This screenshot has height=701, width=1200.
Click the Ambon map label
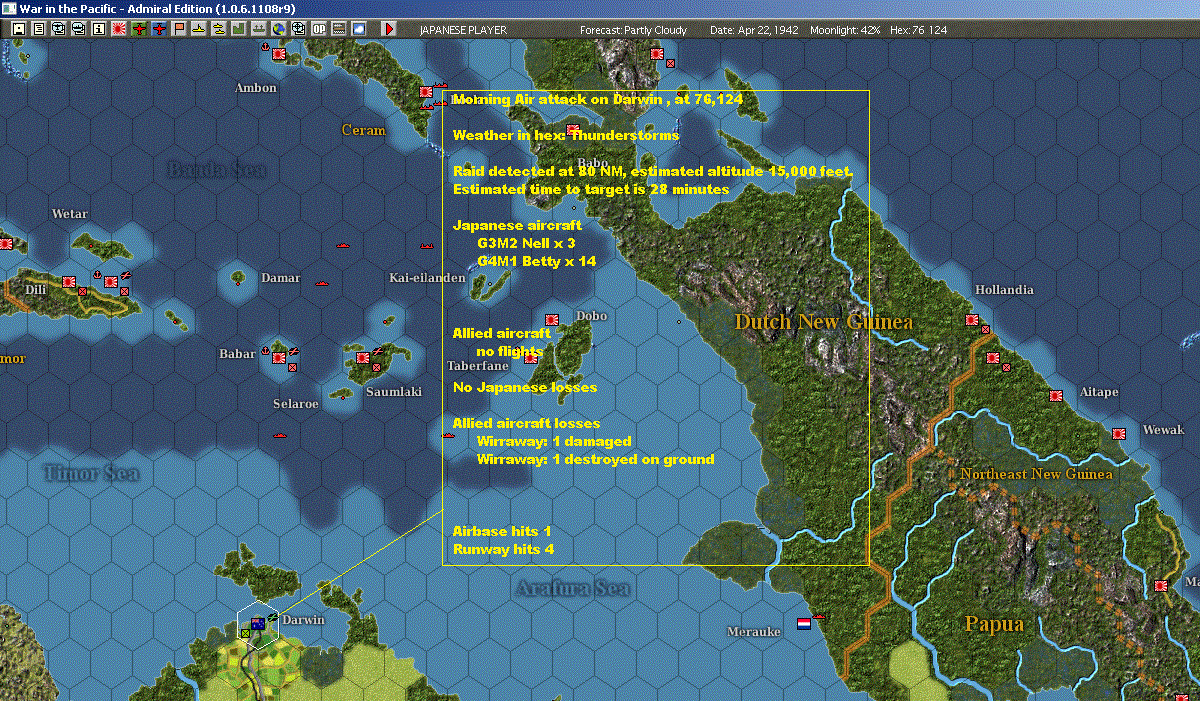coord(256,88)
